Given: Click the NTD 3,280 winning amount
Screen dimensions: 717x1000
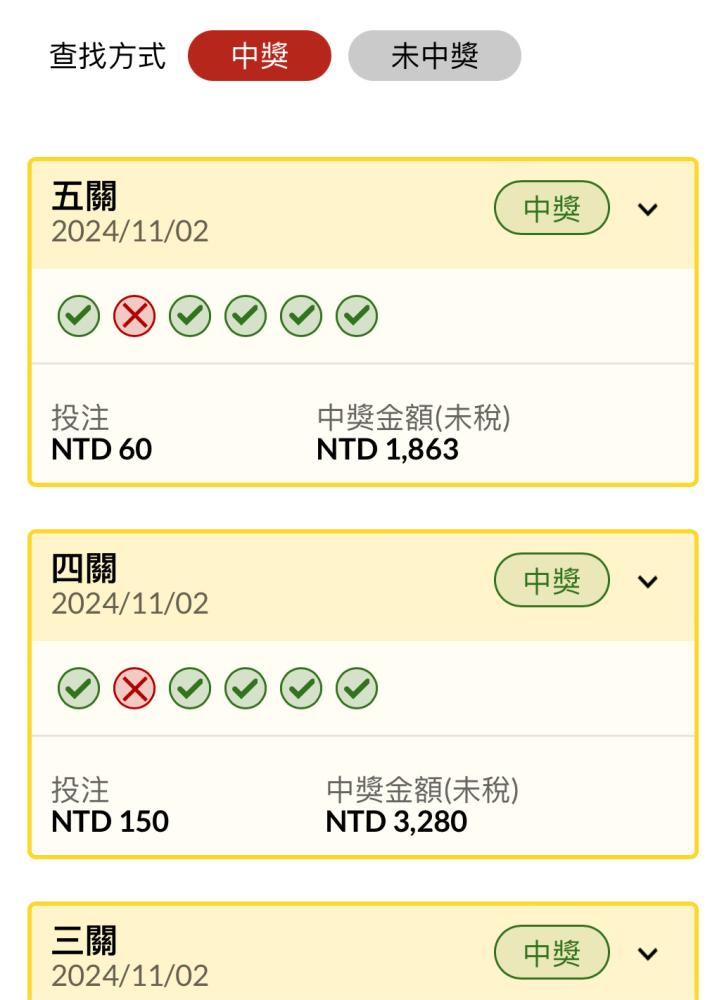Looking at the screenshot, I should [396, 821].
